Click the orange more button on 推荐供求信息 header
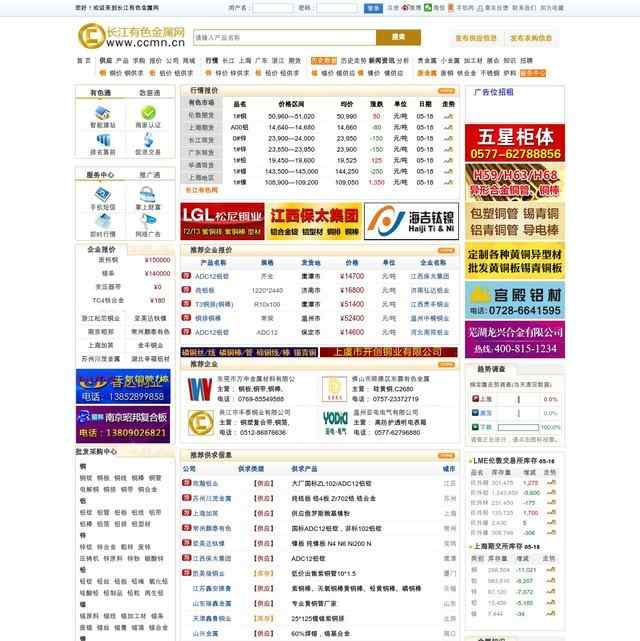Image resolution: width=640 pixels, height=641 pixels. (446, 455)
